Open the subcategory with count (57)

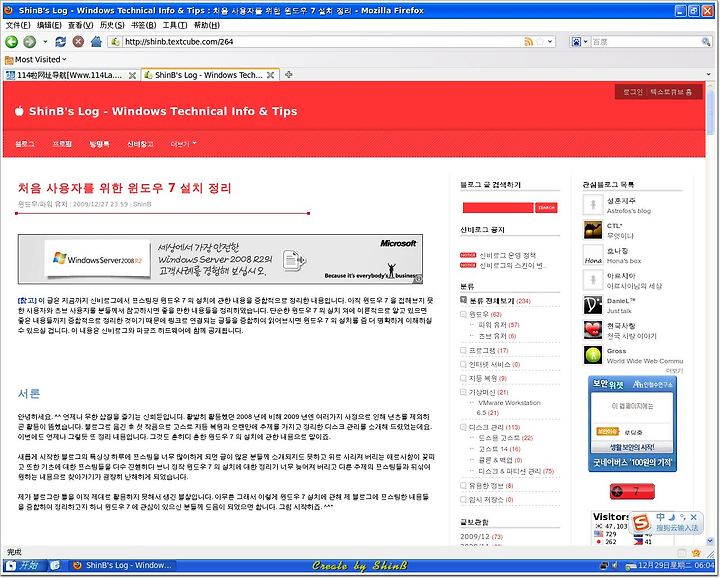pos(499,325)
